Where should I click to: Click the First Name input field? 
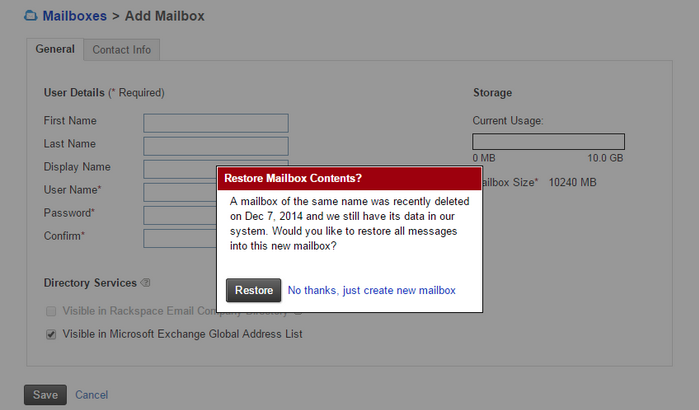click(216, 123)
